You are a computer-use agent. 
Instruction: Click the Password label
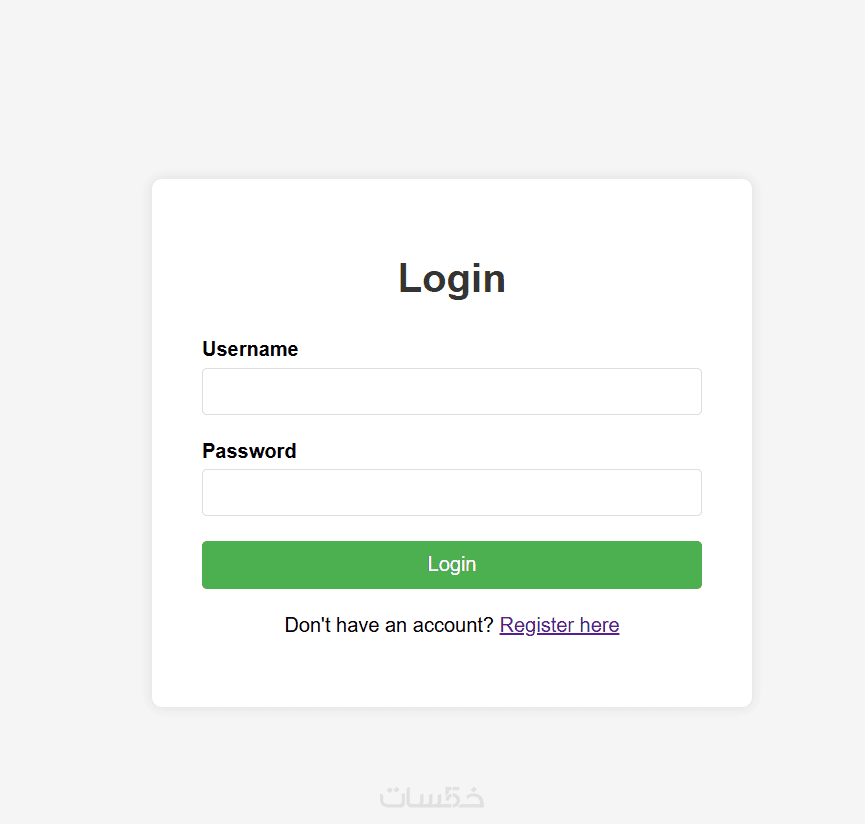coord(249,451)
